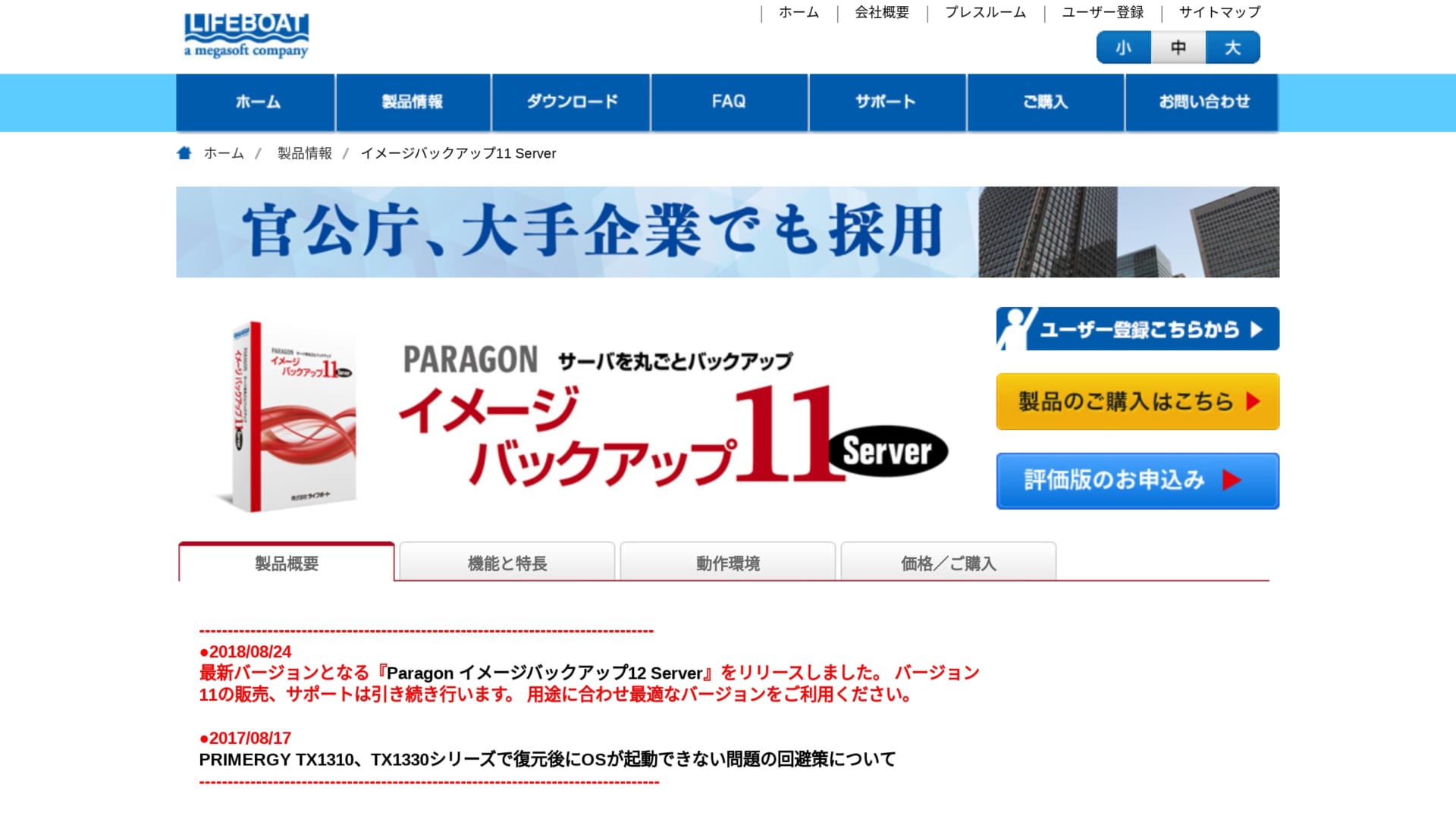Click 製品情報 breadcrumb link

click(x=305, y=153)
